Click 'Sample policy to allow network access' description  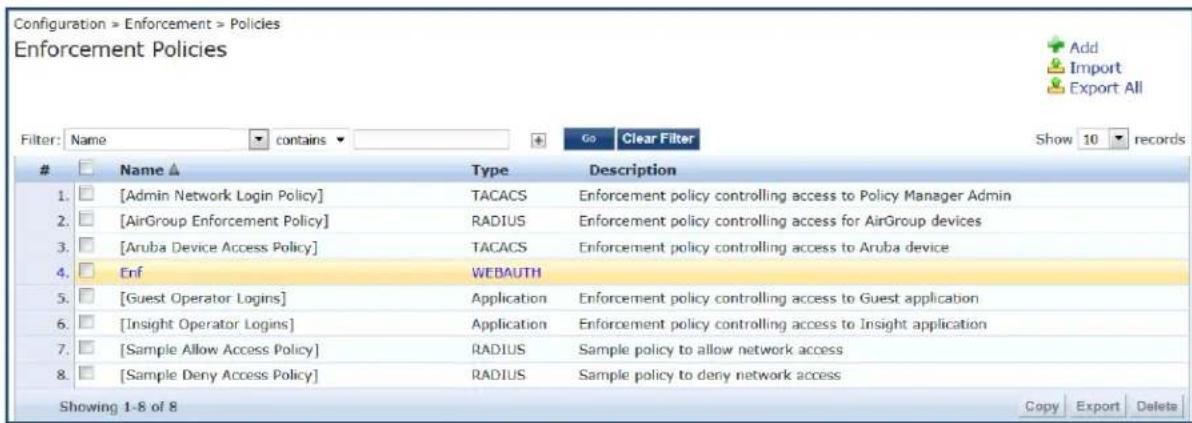click(x=711, y=350)
